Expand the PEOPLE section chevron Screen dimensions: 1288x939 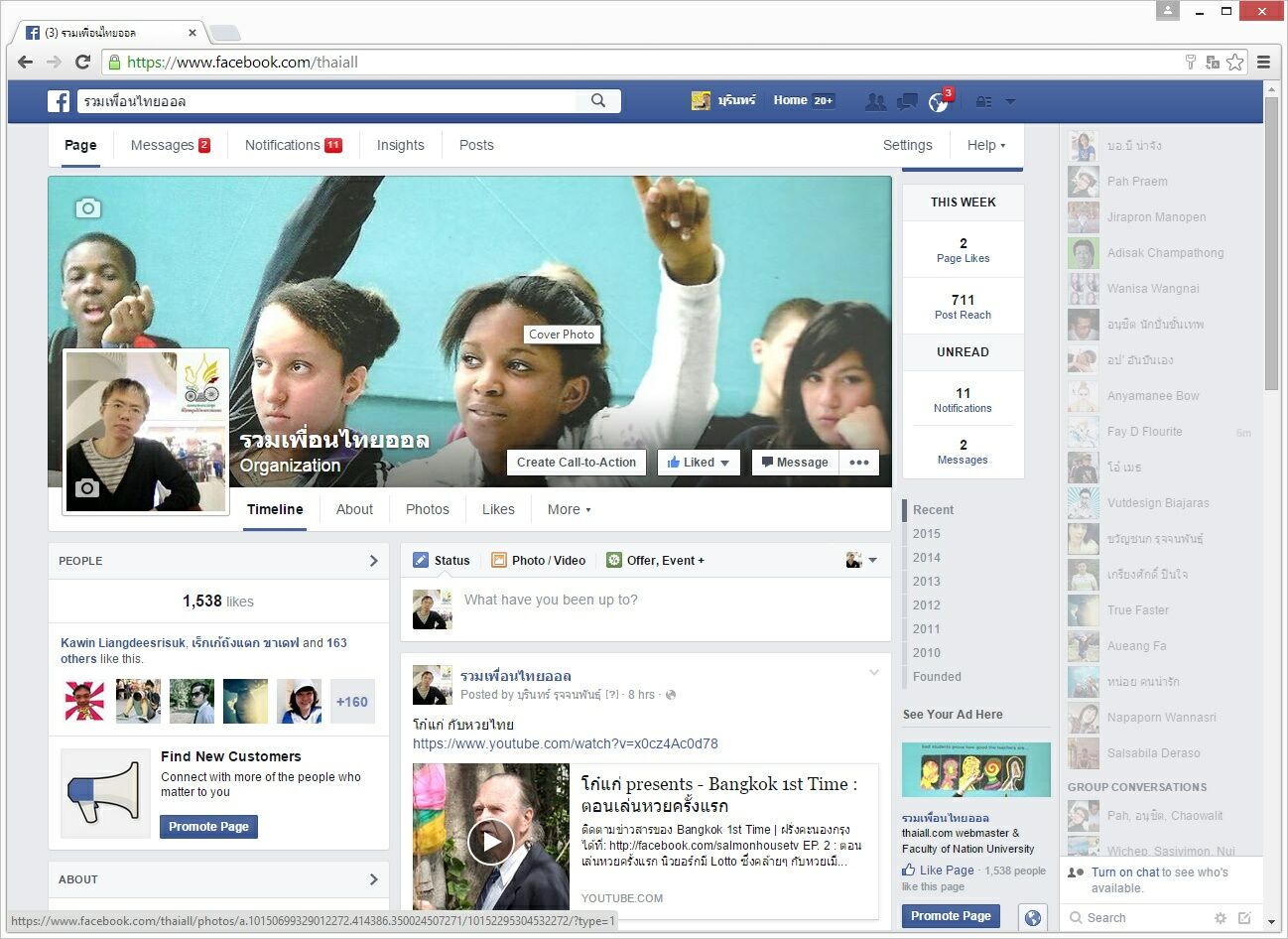click(x=373, y=561)
